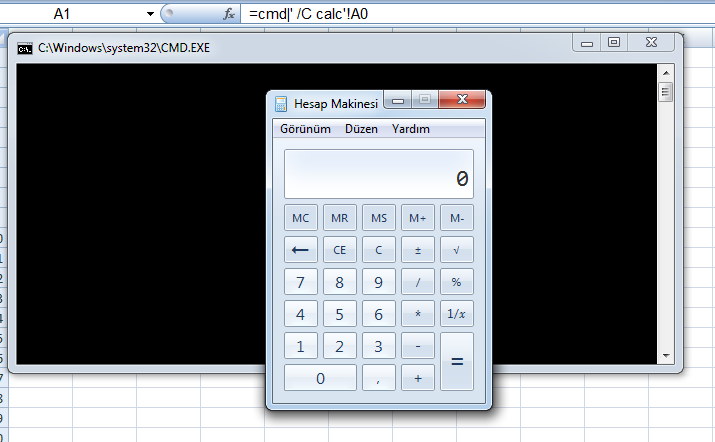Screen dimensions: 715x442
Task: Open the Yardım menu
Action: 410,129
